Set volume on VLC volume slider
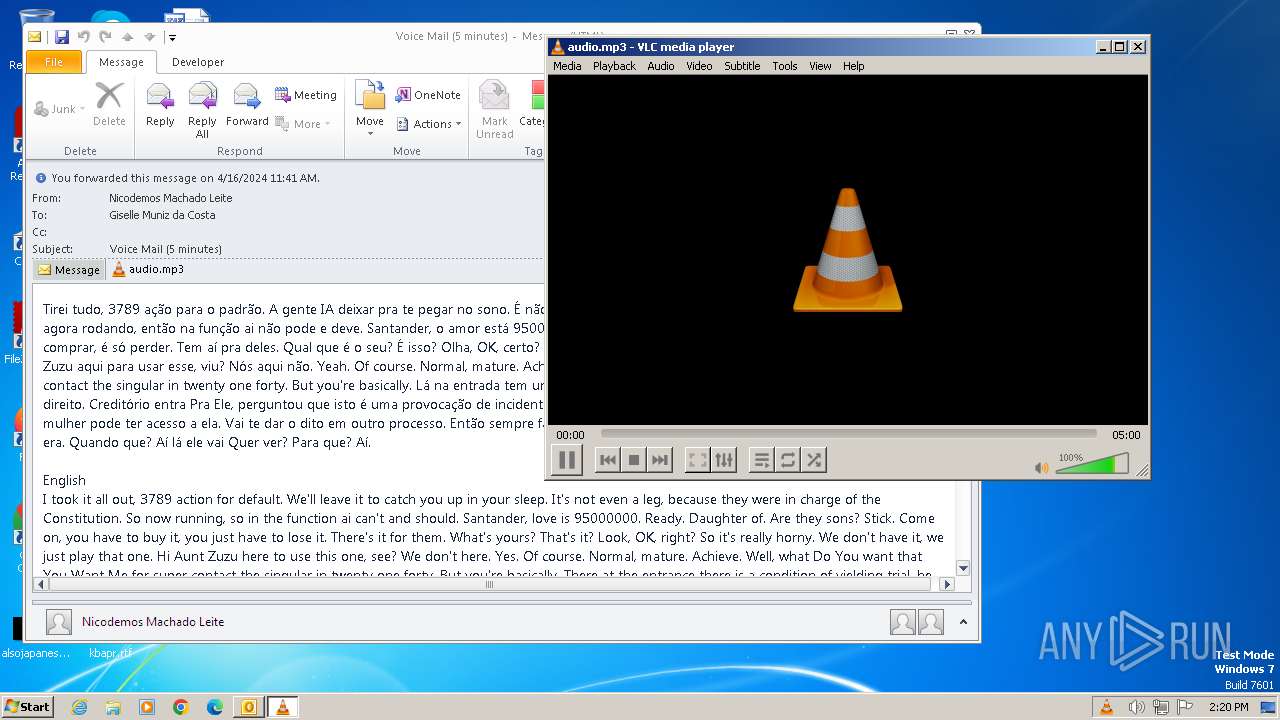The height and width of the screenshot is (720, 1280). tap(1092, 464)
